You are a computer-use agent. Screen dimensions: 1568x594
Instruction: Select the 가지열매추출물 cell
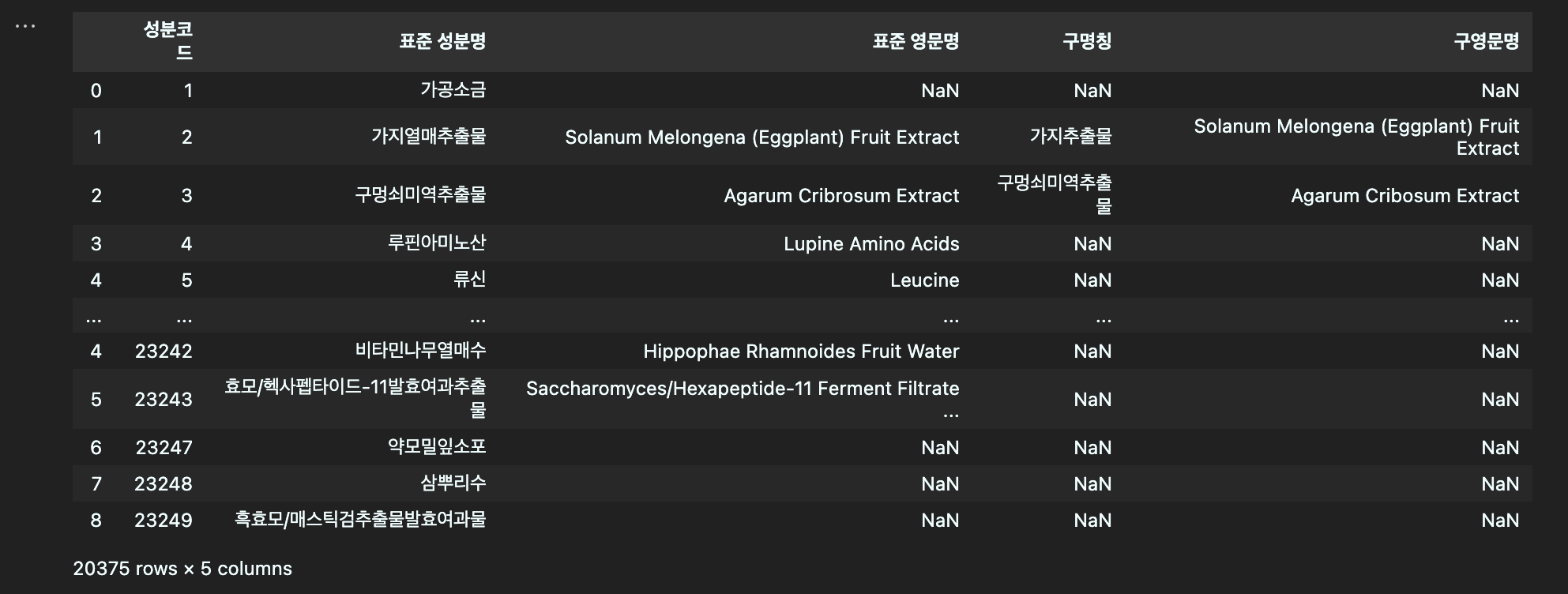(x=429, y=137)
